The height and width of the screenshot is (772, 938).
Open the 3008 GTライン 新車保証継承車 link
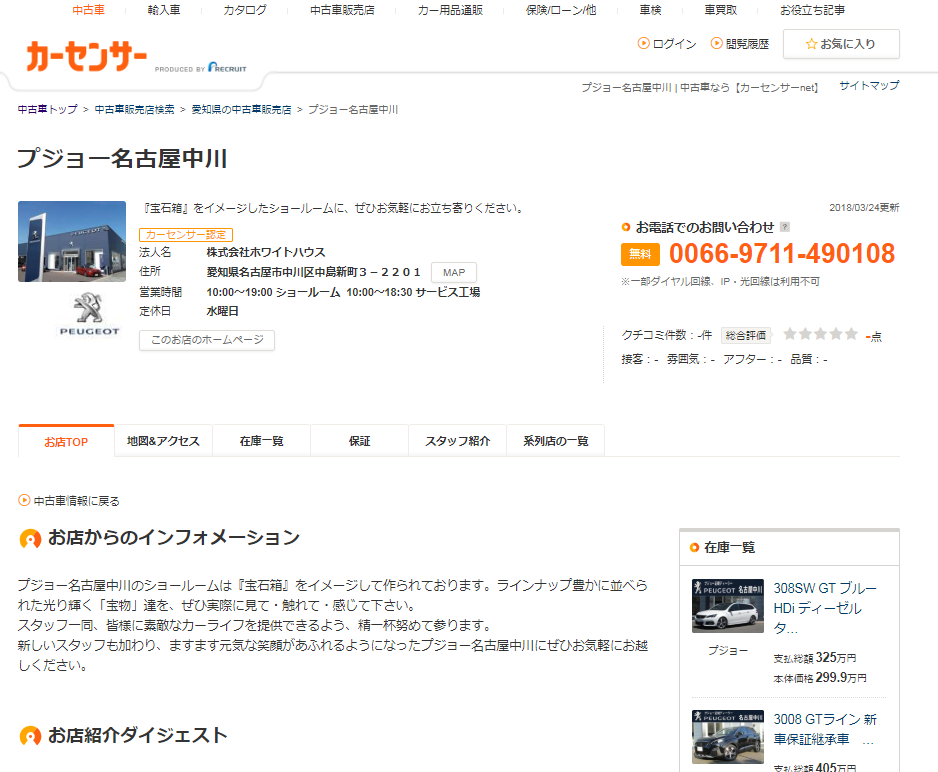(x=825, y=729)
